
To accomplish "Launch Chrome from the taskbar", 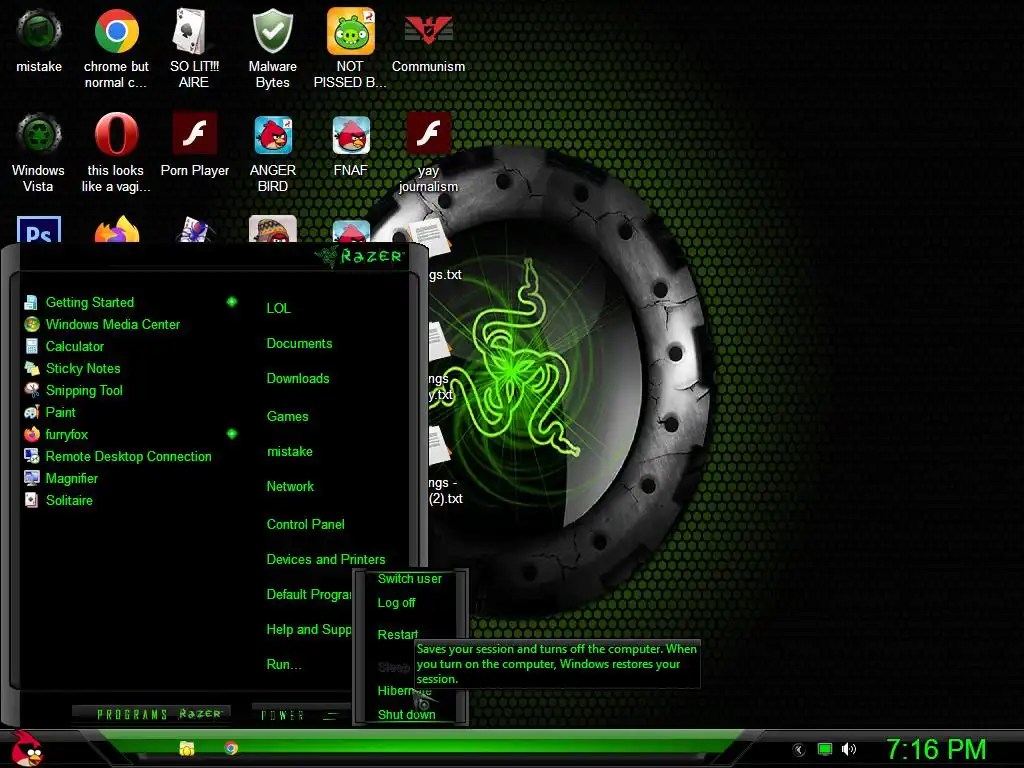I will (231, 748).
